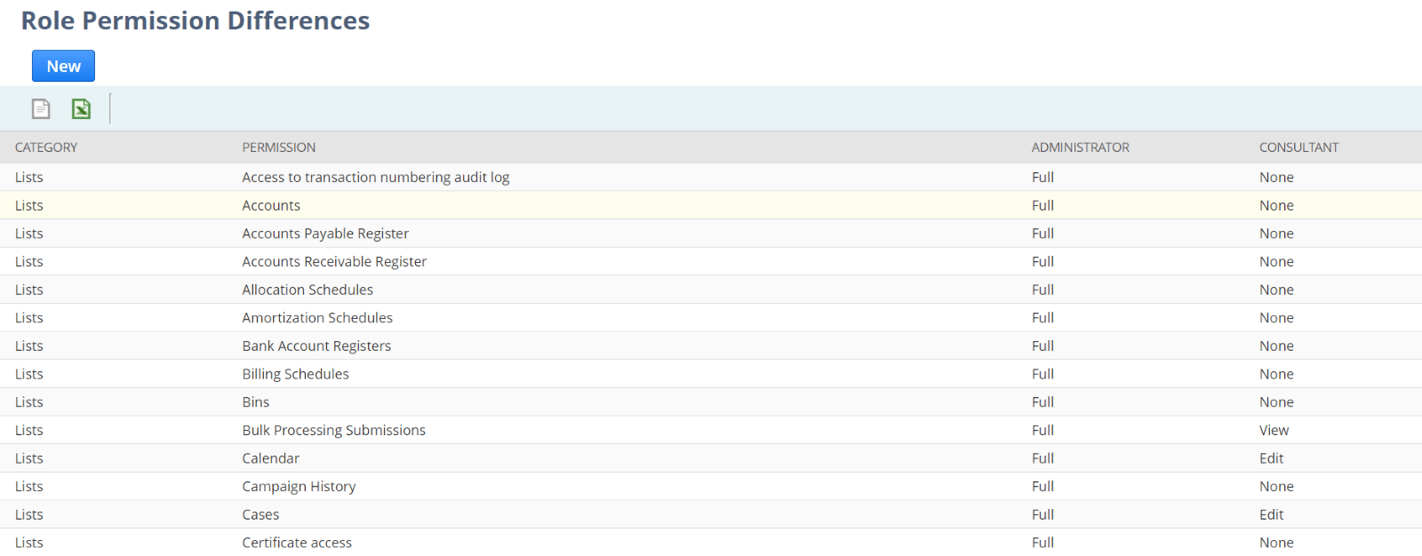Select 'Certificate access' permission

coord(297,542)
